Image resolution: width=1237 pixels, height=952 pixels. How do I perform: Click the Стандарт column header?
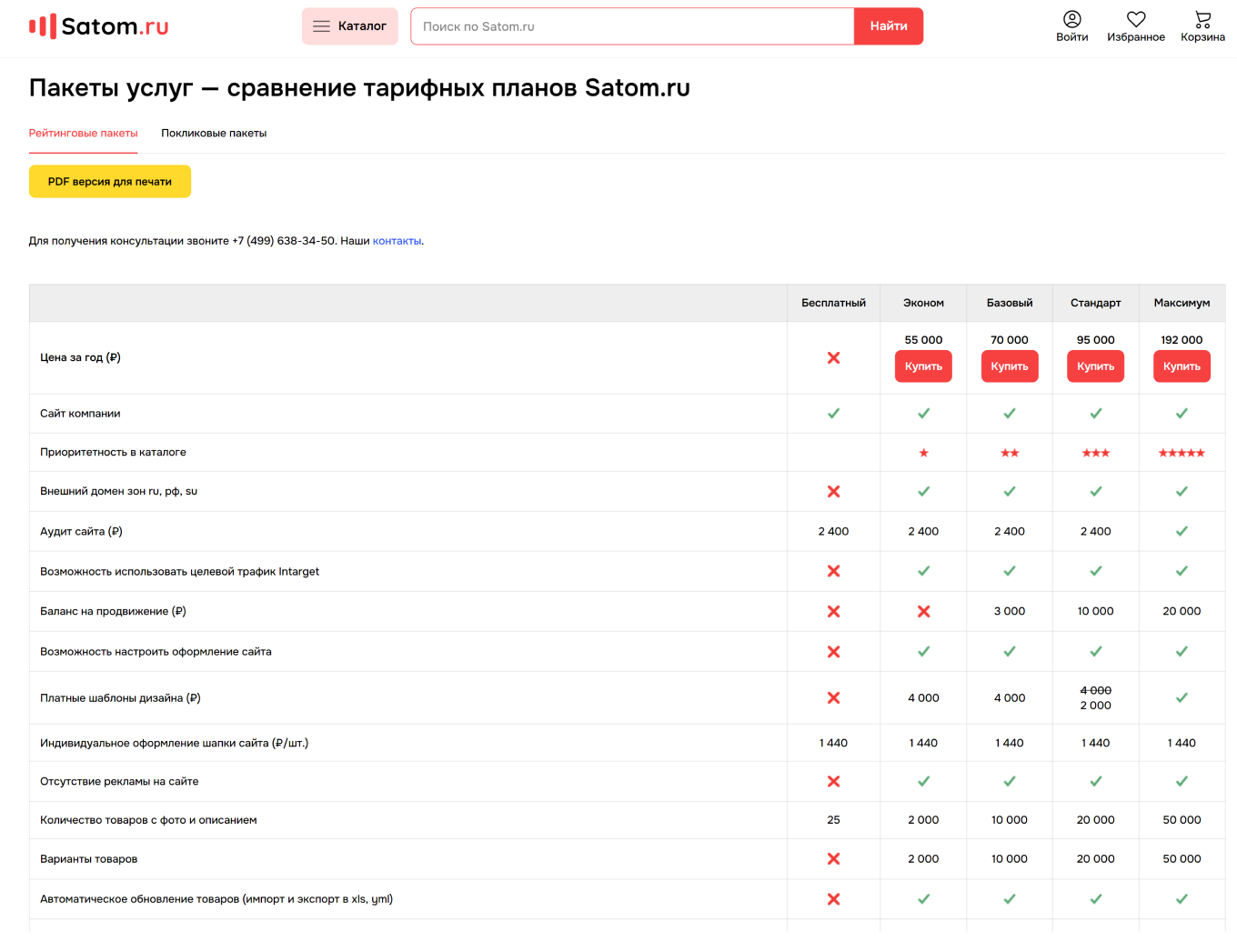pos(1096,304)
